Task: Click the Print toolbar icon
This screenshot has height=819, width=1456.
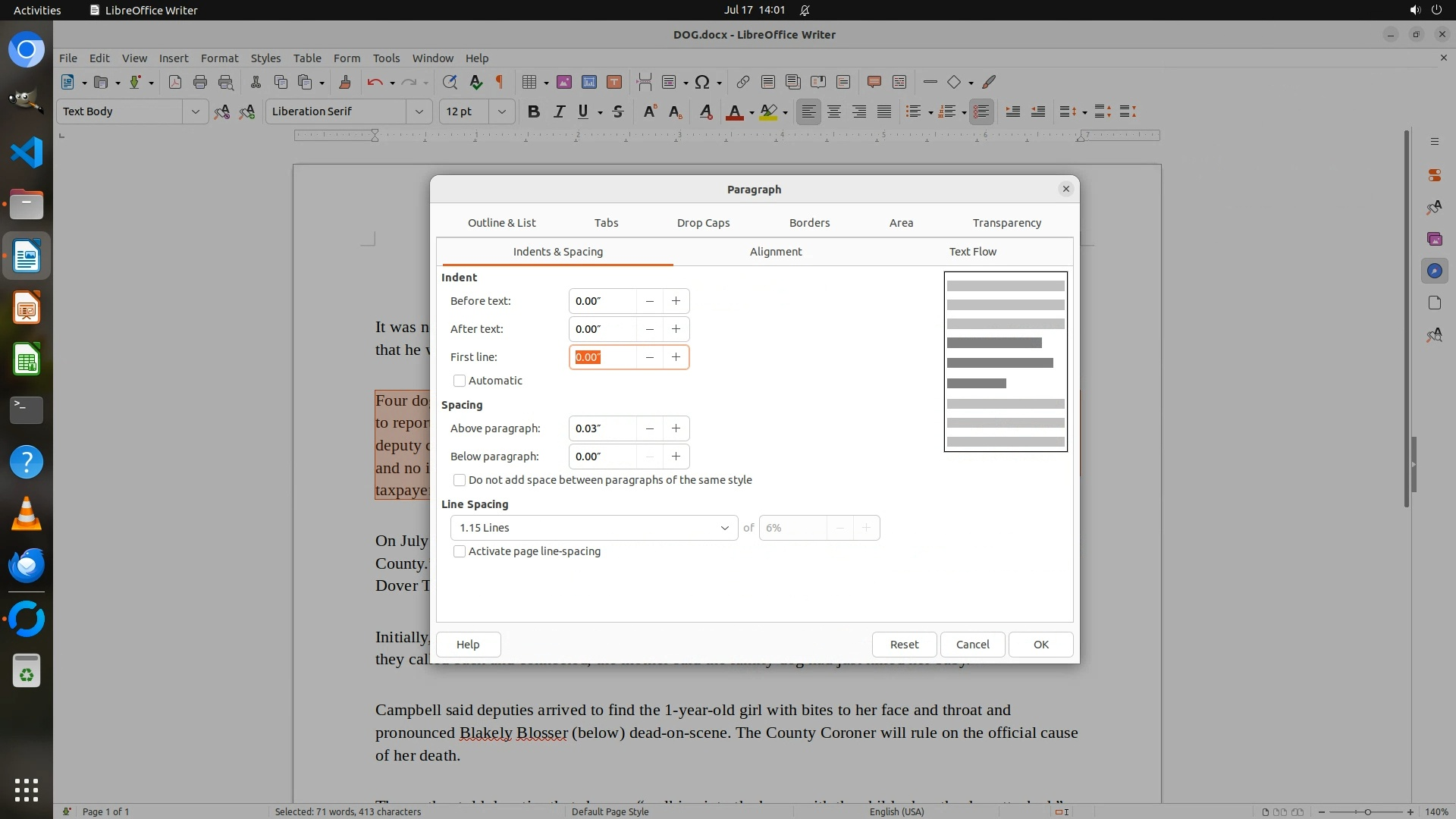Action: (x=200, y=82)
